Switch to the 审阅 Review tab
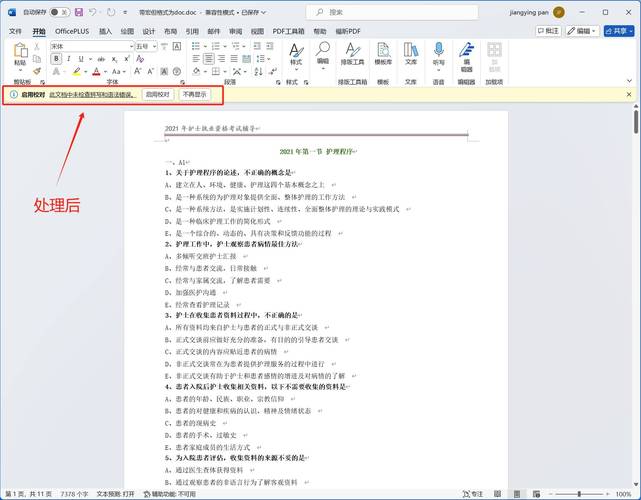Image resolution: width=641 pixels, height=500 pixels. [235, 31]
